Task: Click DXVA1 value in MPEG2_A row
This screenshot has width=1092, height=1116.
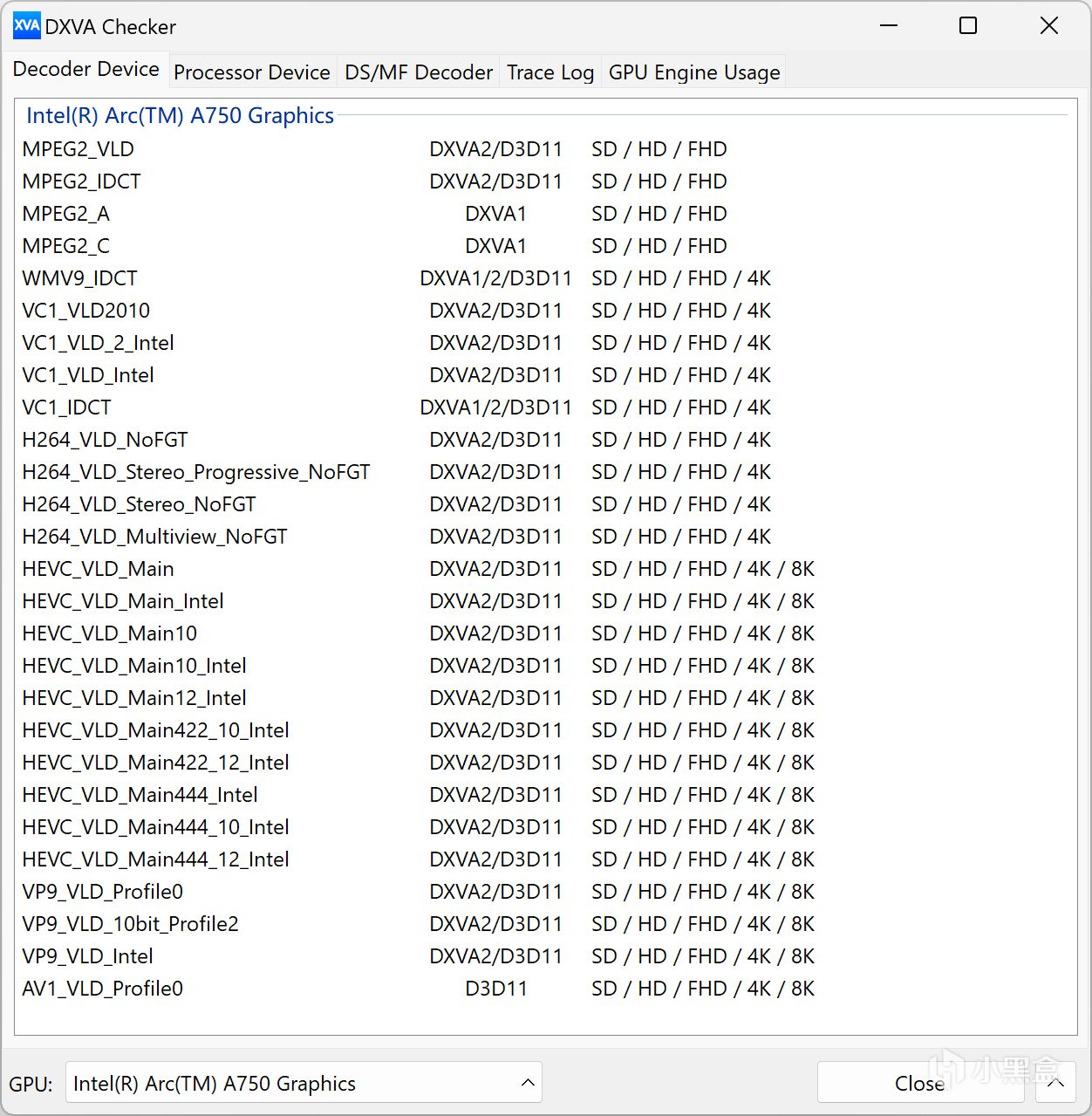Action: pos(495,214)
